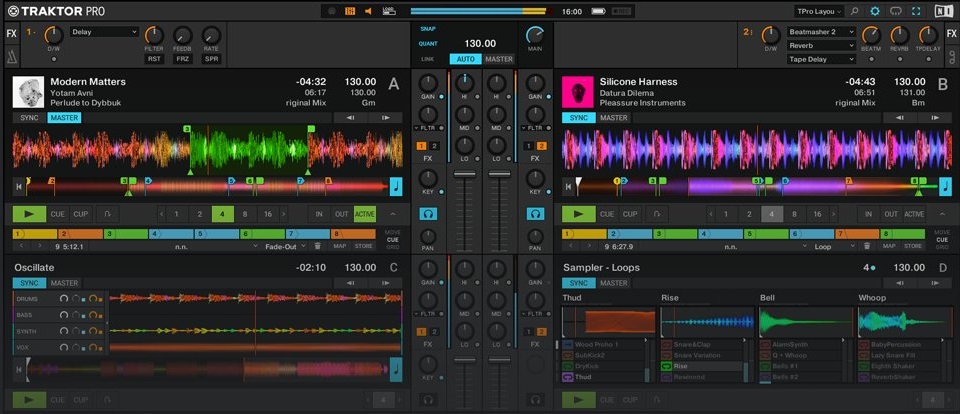The width and height of the screenshot is (960, 414).
Task: Toggle SNAP mode
Action: point(427,29)
